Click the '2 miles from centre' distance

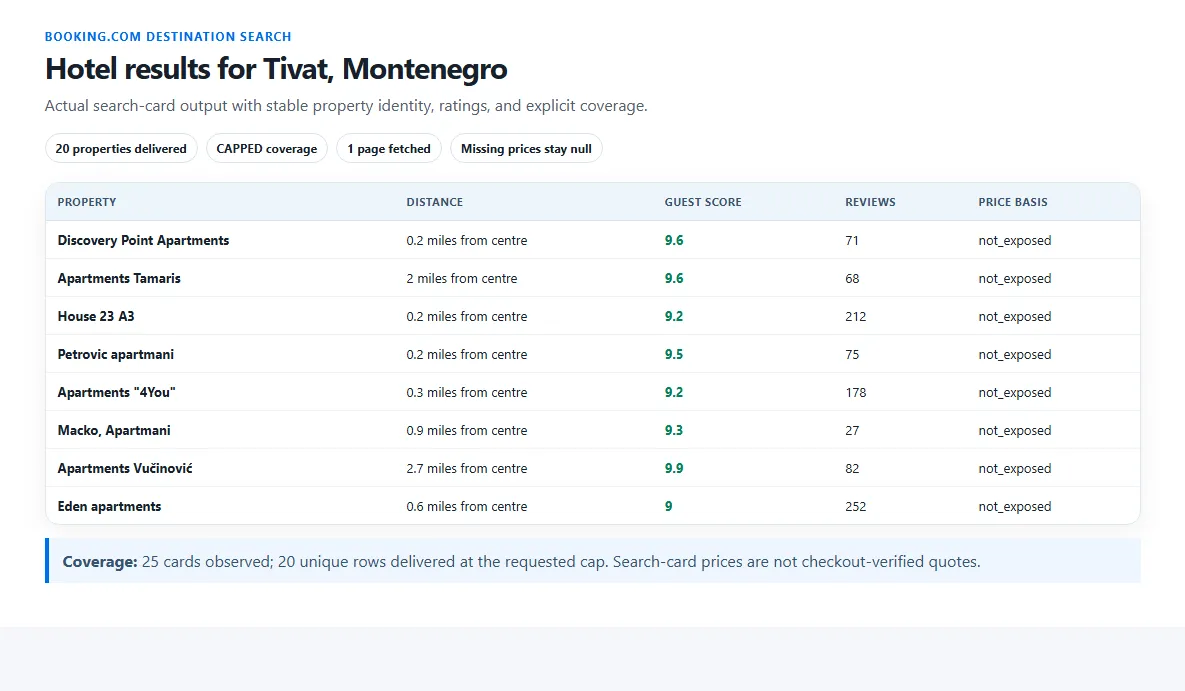(462, 278)
